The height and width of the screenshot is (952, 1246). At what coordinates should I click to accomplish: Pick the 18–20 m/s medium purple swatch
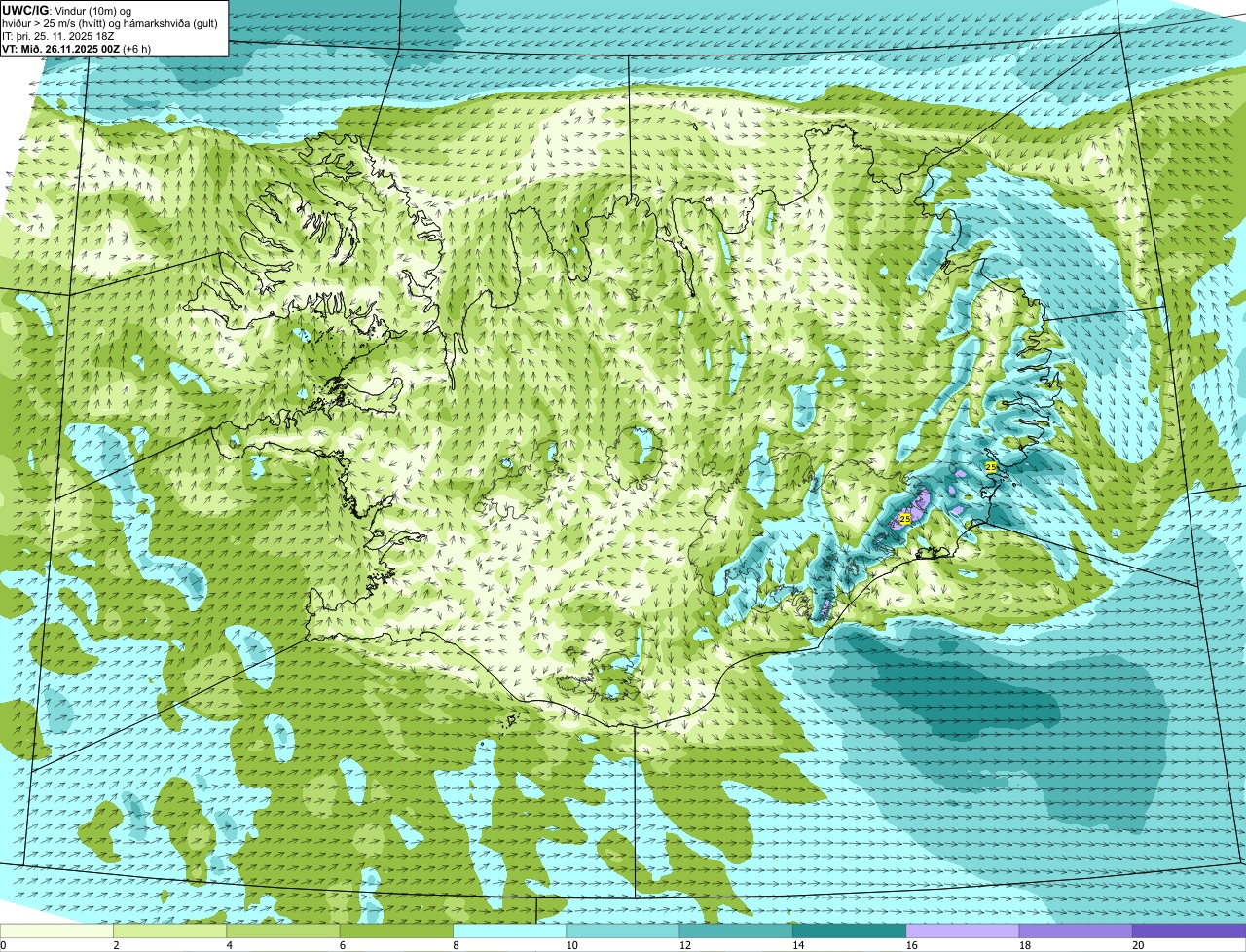[x=1076, y=932]
